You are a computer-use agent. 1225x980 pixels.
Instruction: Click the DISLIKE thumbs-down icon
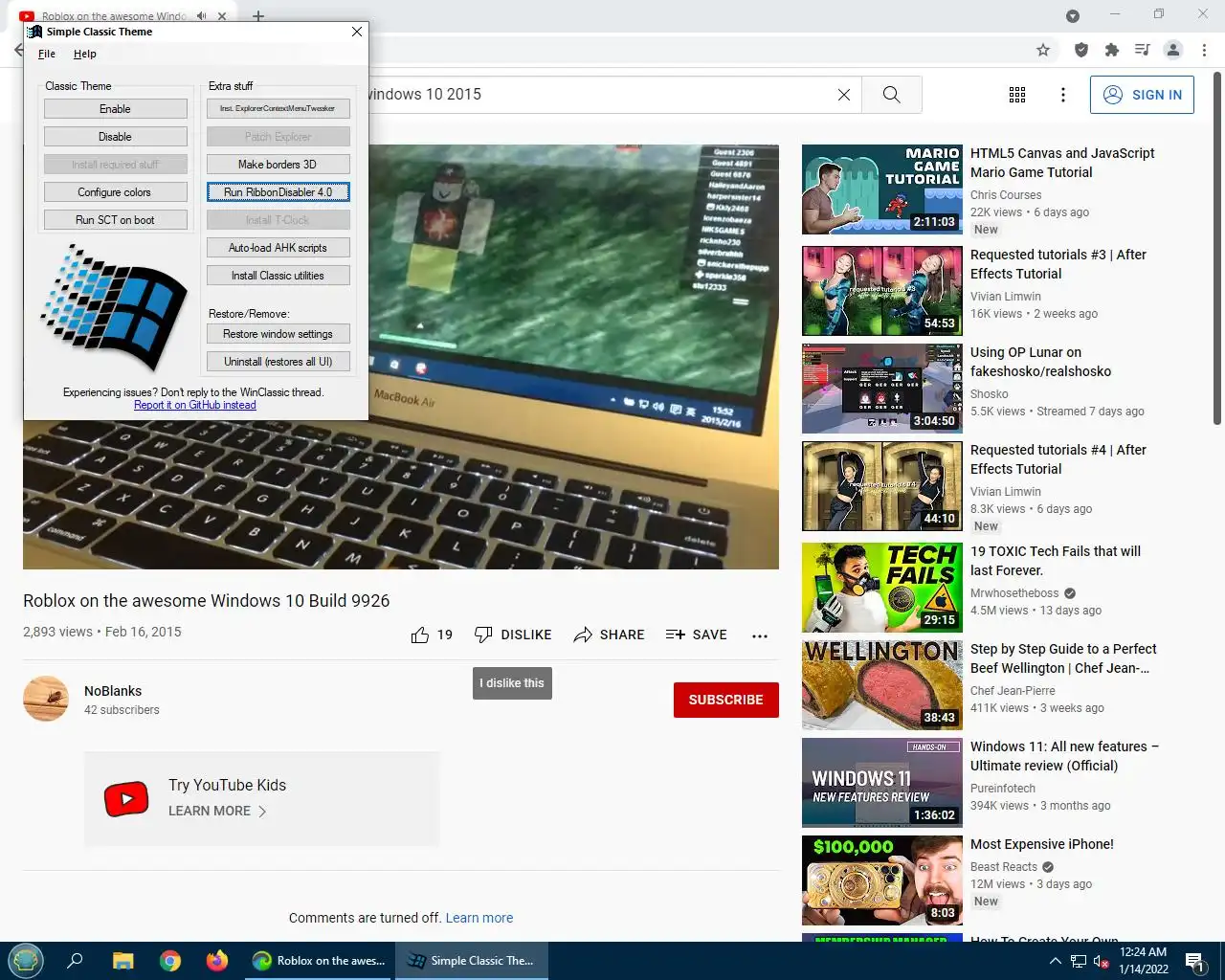click(483, 635)
